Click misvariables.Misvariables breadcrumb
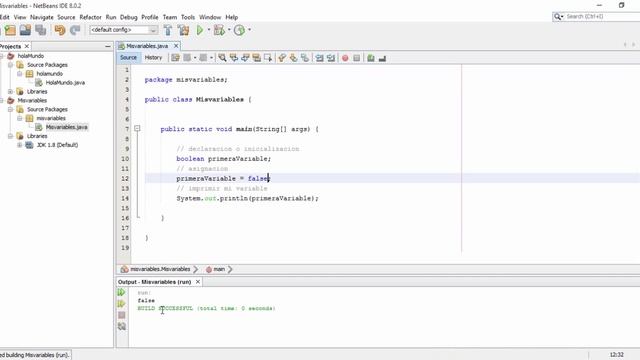The width and height of the screenshot is (640, 360). pyautogui.click(x=156, y=269)
